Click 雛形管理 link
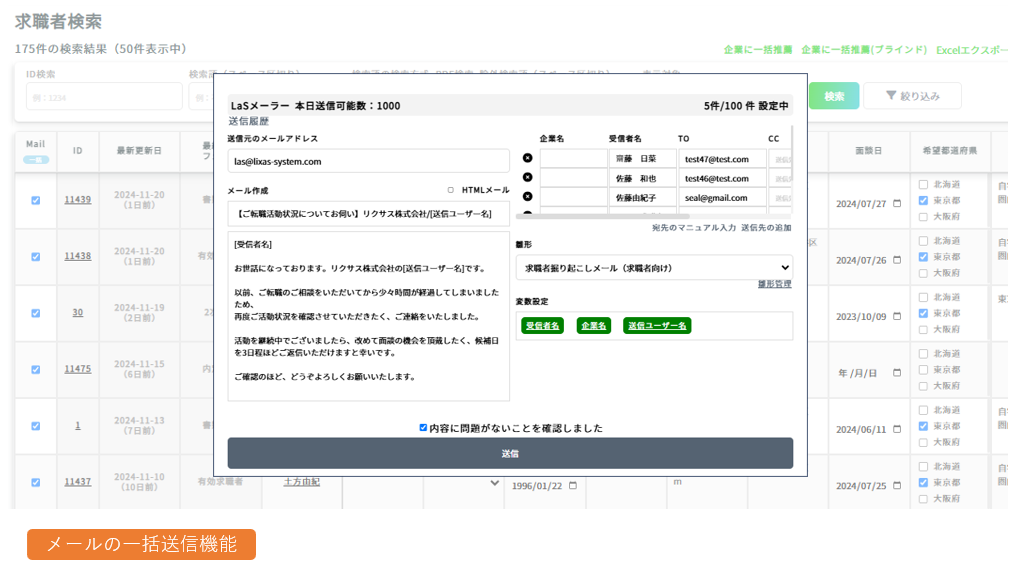1021x562 pixels. coord(774,284)
